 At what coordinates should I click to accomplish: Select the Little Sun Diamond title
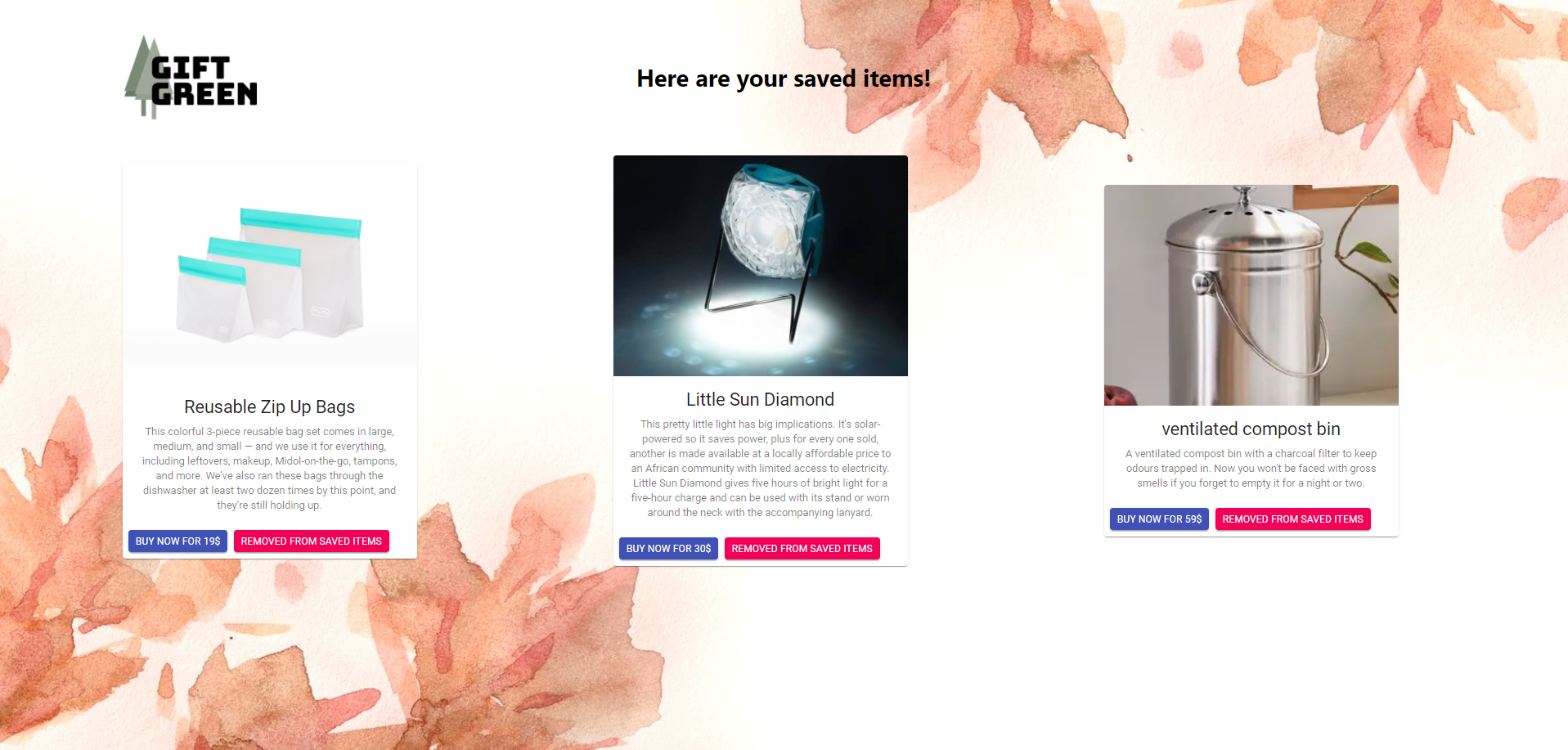click(x=761, y=399)
